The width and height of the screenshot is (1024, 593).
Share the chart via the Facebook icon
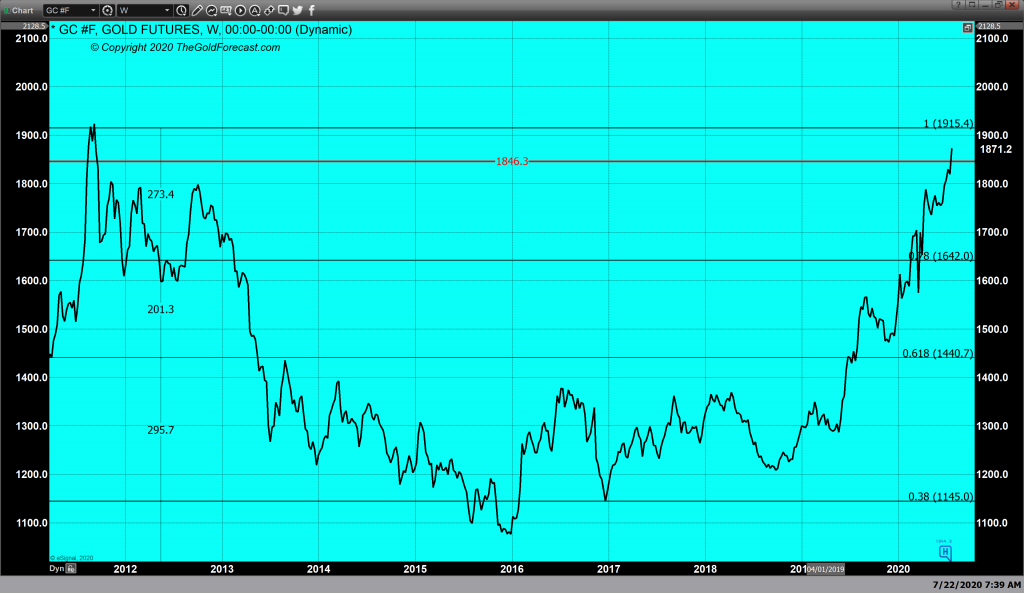point(311,8)
